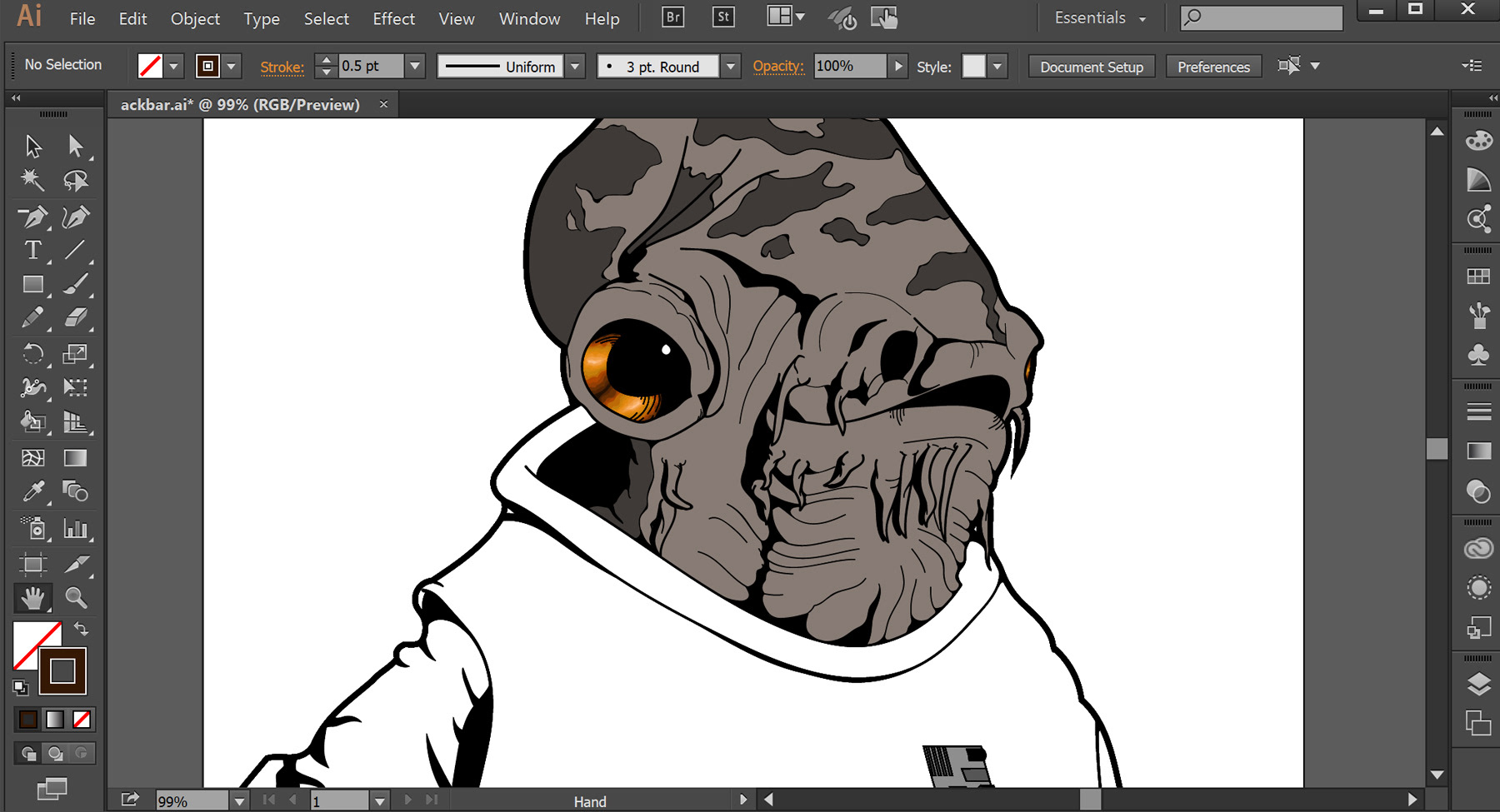Expand Uniform width profile dropdown
The image size is (1500, 812).
click(x=576, y=66)
